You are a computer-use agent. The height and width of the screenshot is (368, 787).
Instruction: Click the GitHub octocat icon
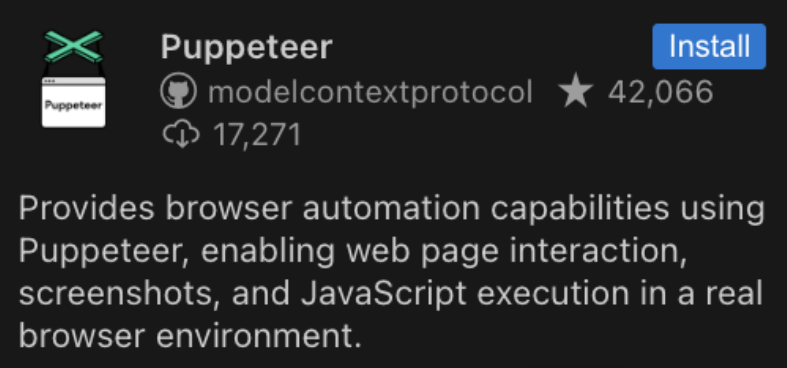(x=178, y=93)
